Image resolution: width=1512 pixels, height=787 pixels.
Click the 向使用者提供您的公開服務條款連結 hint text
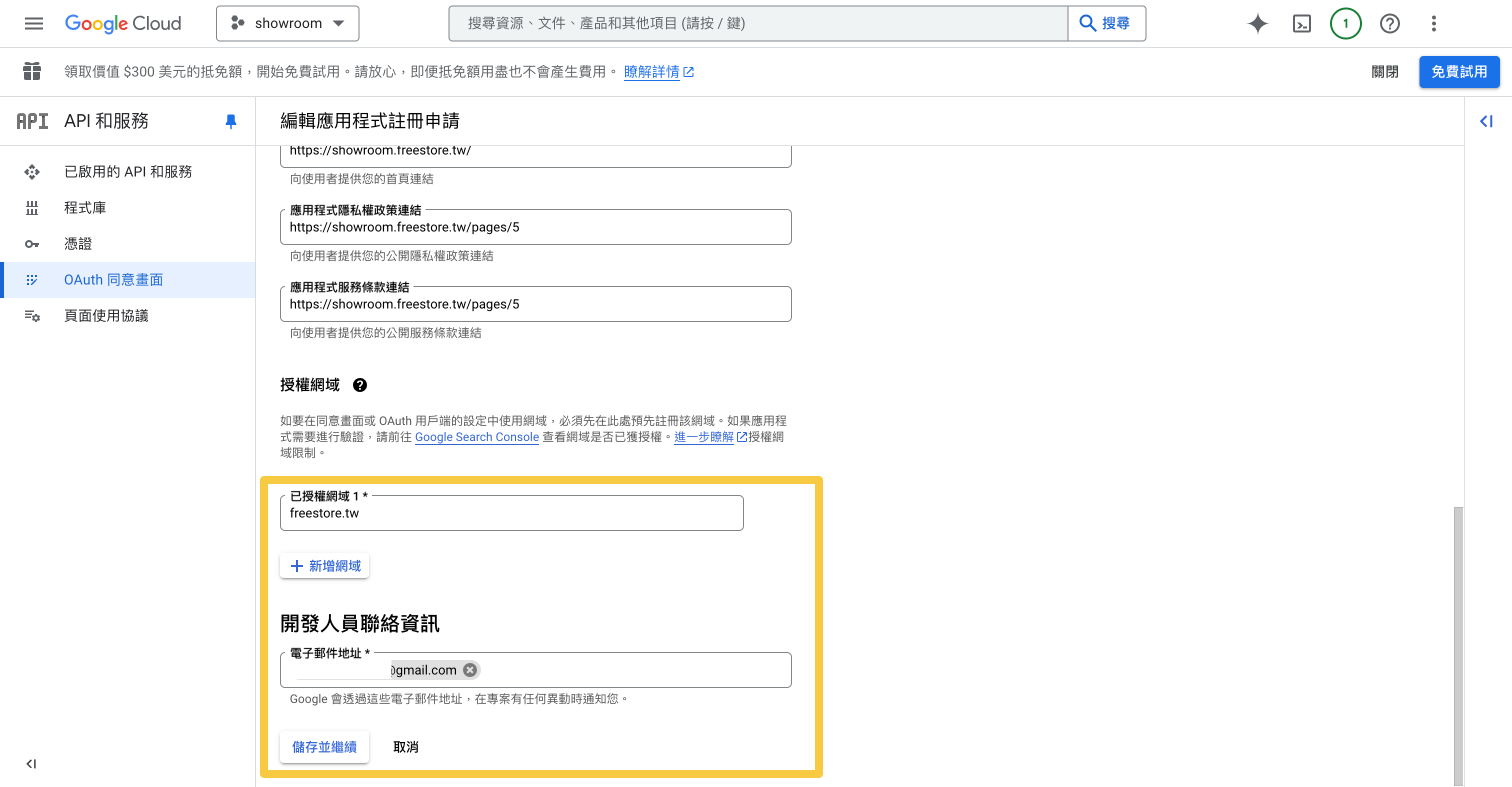tap(385, 333)
